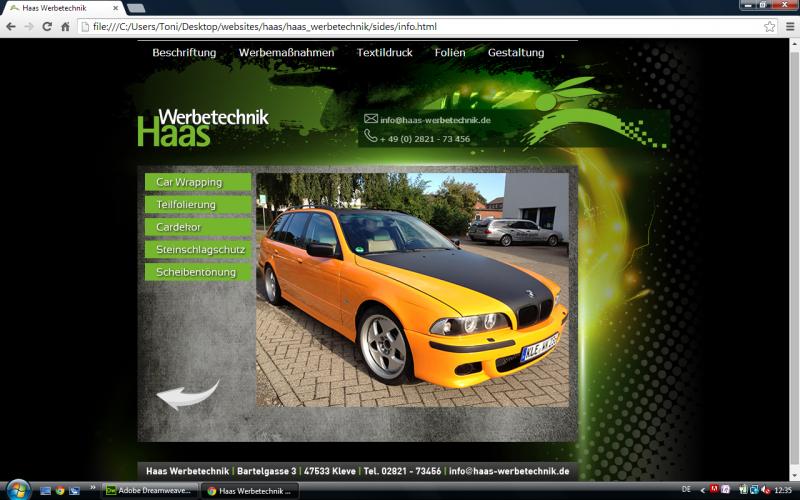The height and width of the screenshot is (500, 800).
Task: Select Textildruck in the top navigation
Action: (x=384, y=53)
